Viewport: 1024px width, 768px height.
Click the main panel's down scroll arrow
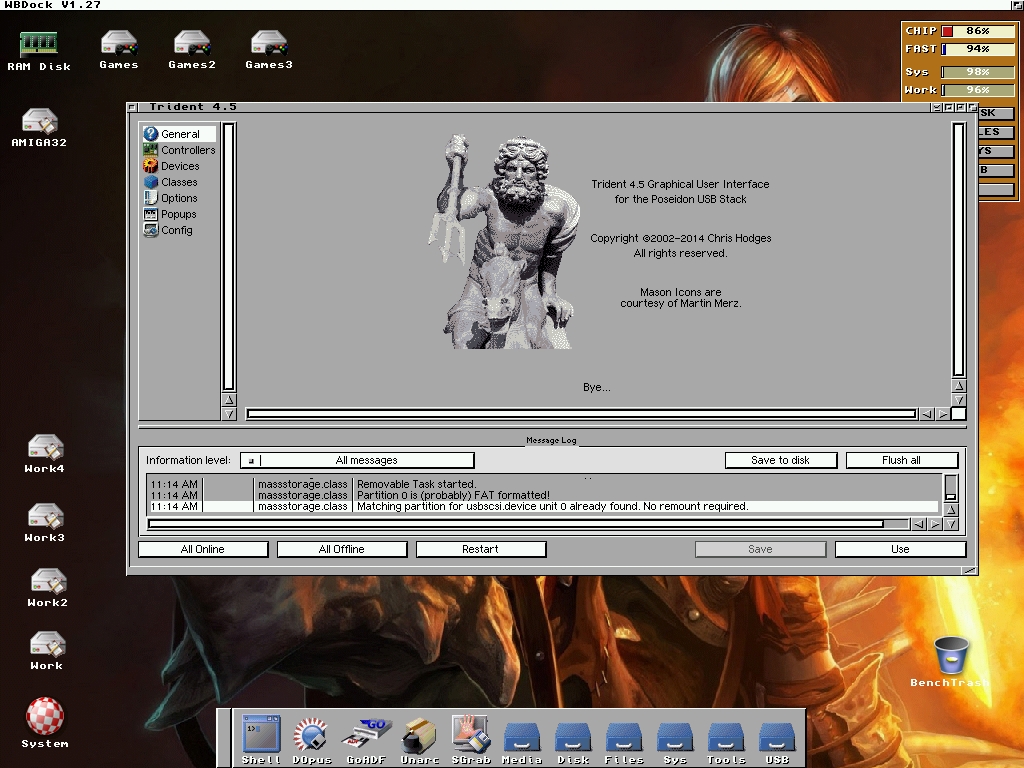pos(959,400)
